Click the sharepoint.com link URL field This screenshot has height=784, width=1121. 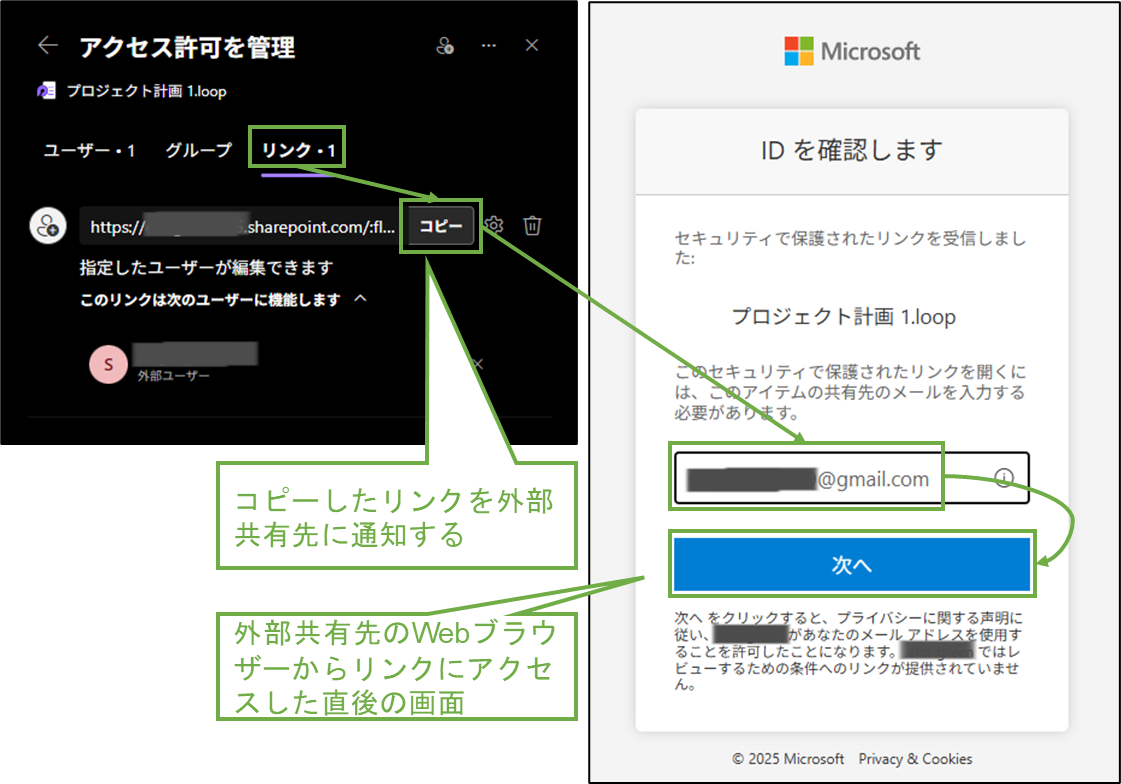coord(241,227)
